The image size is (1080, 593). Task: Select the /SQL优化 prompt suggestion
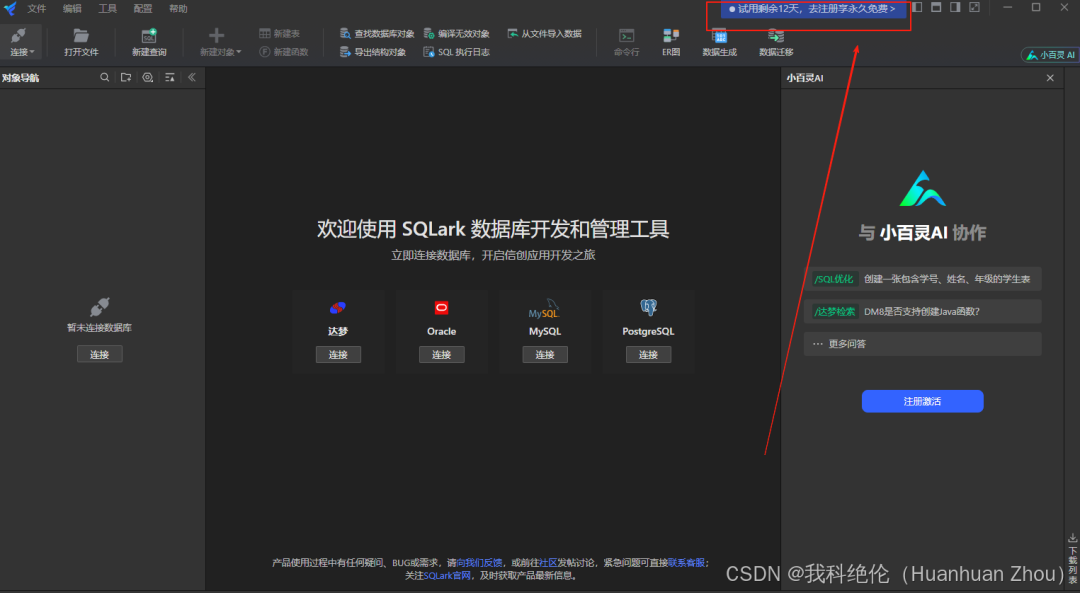point(922,279)
